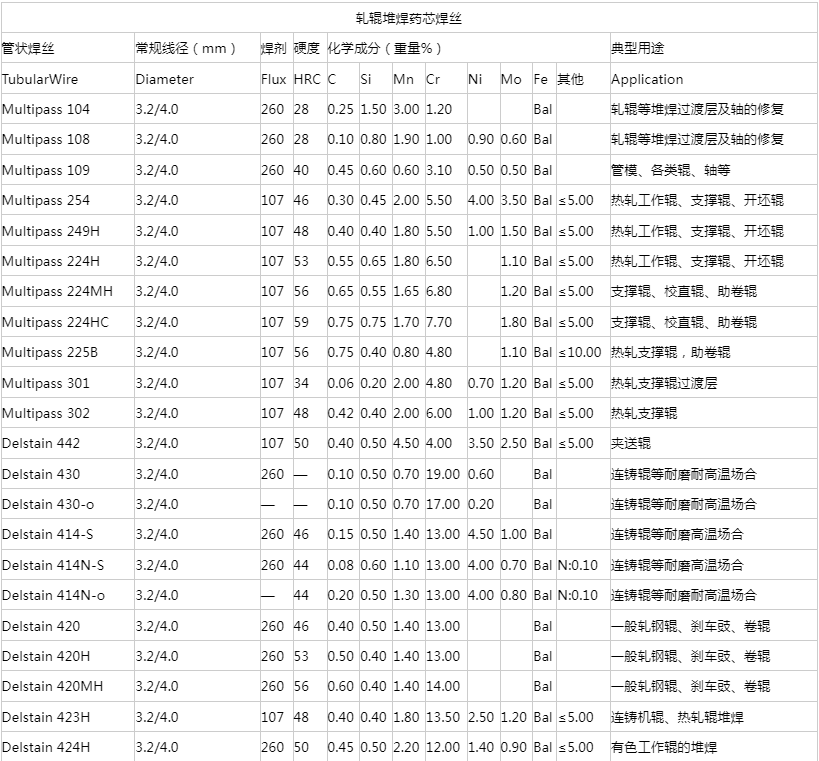Select the 13.50 Cr value for Delstain 423H
The image size is (819, 761).
click(x=443, y=718)
